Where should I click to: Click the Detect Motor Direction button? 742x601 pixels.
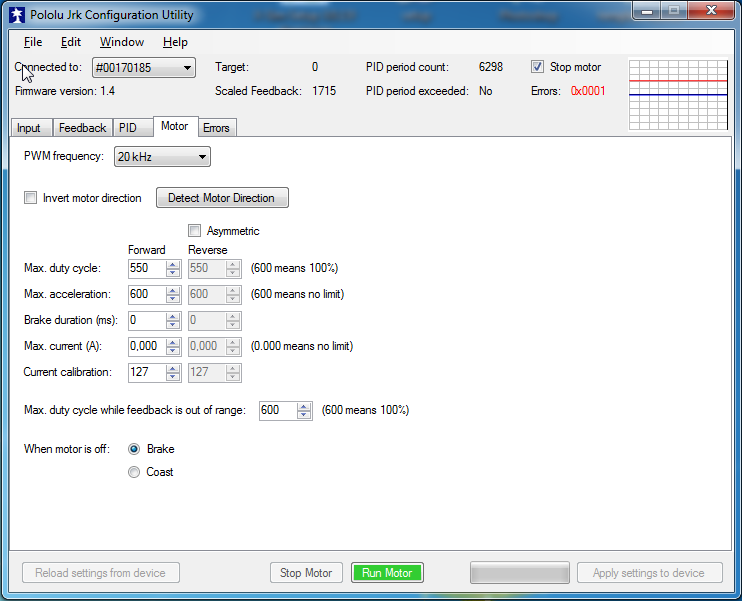[222, 198]
